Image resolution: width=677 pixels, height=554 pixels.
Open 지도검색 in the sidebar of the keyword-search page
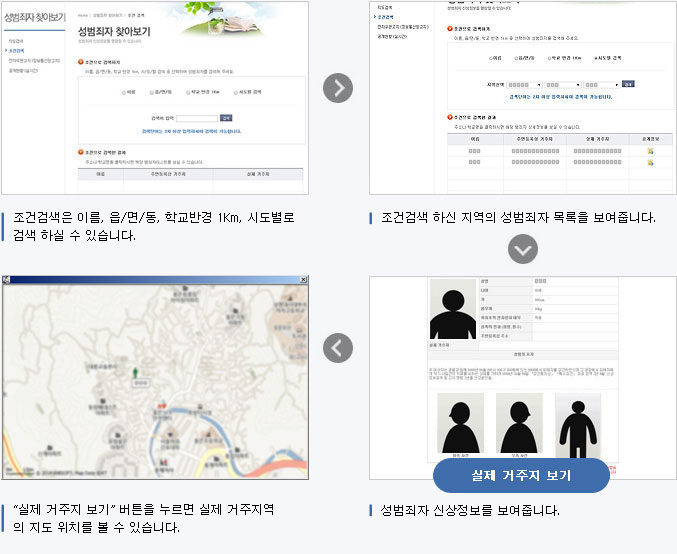(x=16, y=41)
